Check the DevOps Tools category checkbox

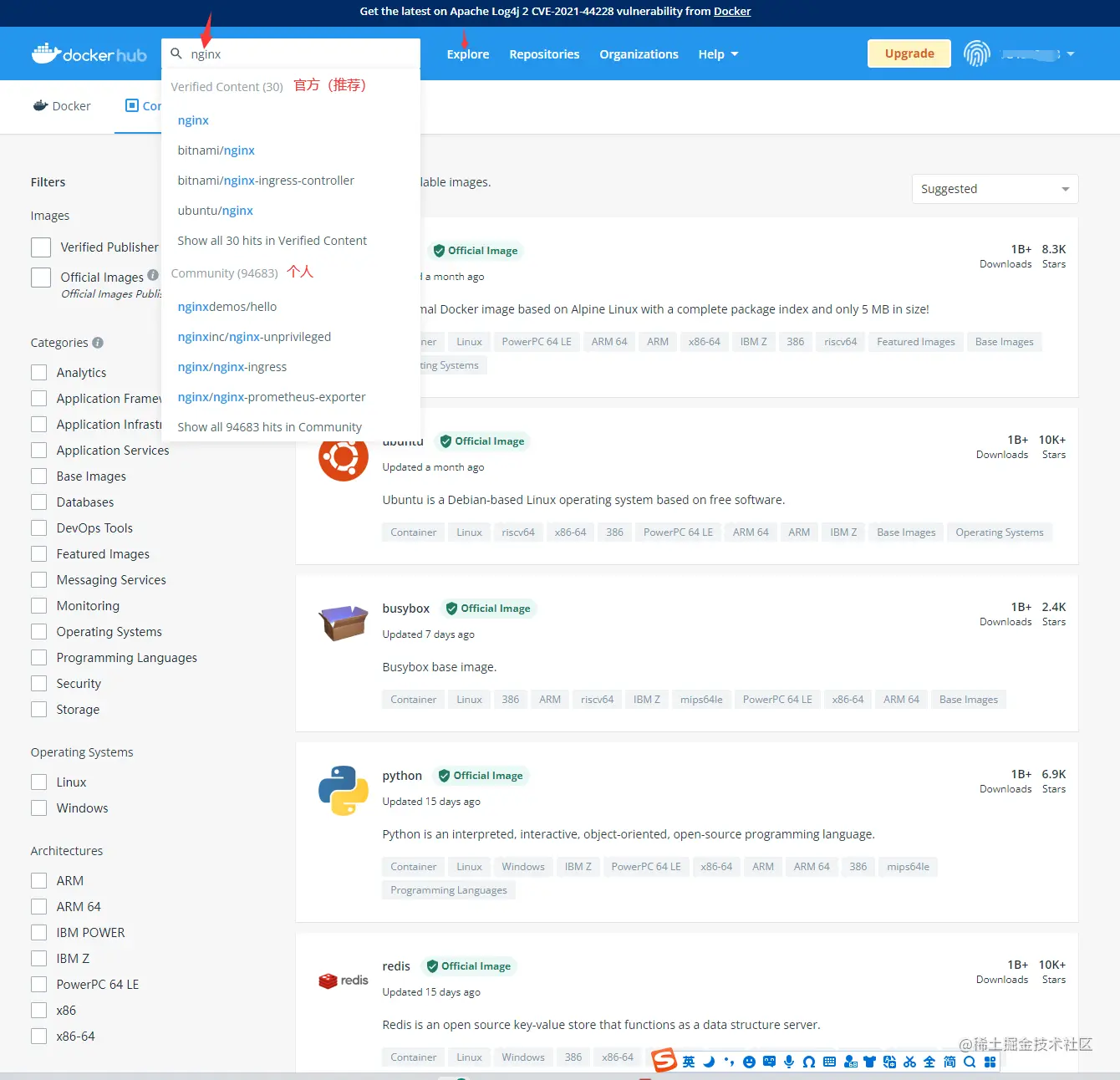[38, 527]
